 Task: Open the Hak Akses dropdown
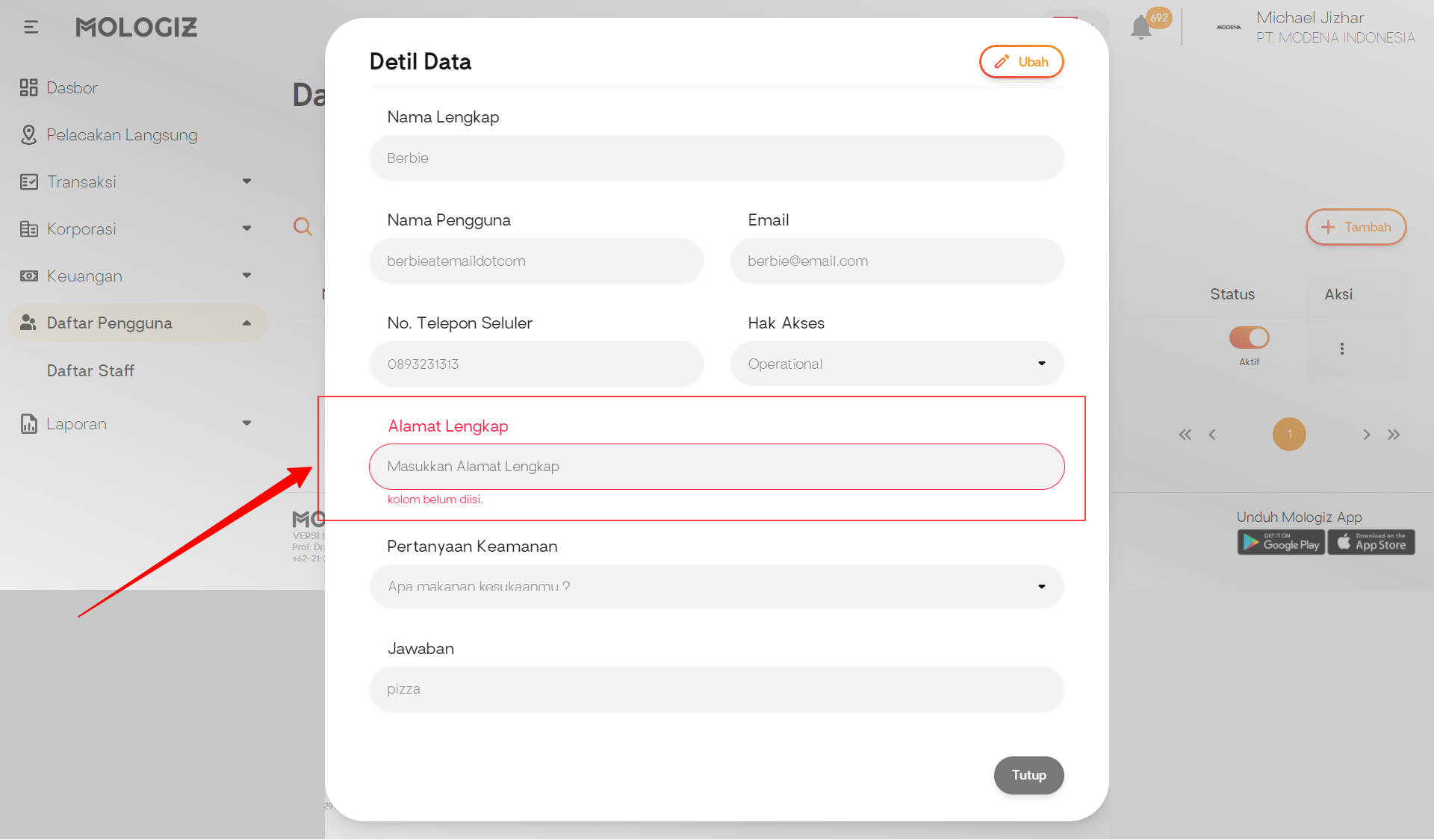pos(896,364)
